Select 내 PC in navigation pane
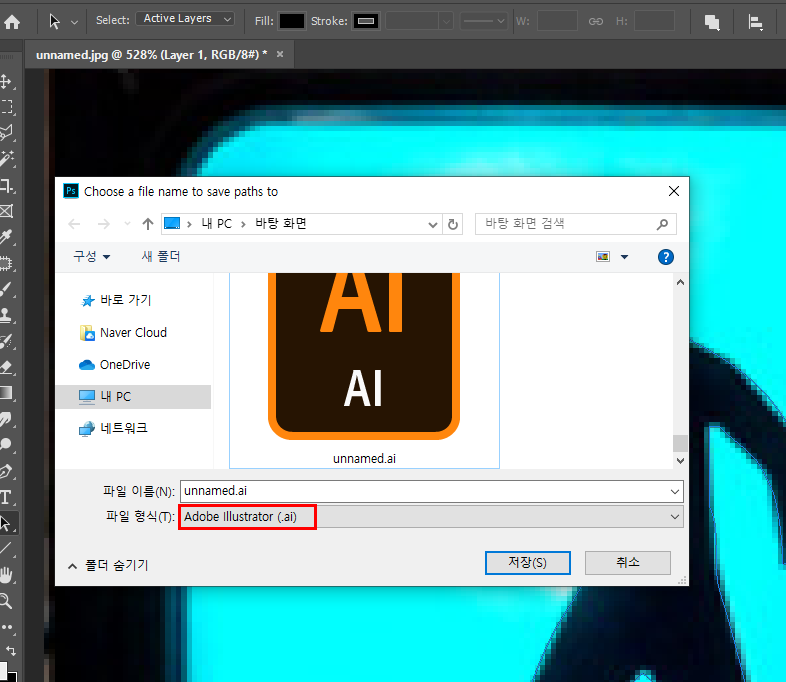786x682 pixels. coord(133,397)
